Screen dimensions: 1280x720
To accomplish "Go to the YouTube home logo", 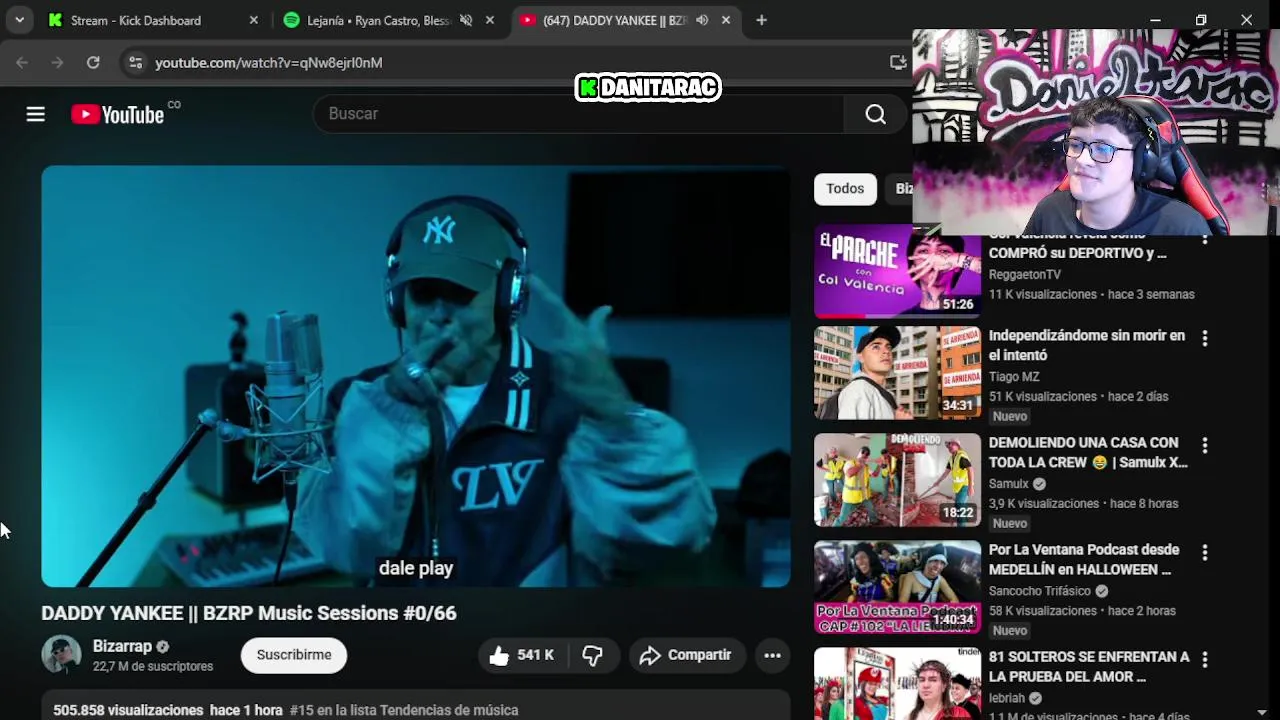I will coord(118,114).
